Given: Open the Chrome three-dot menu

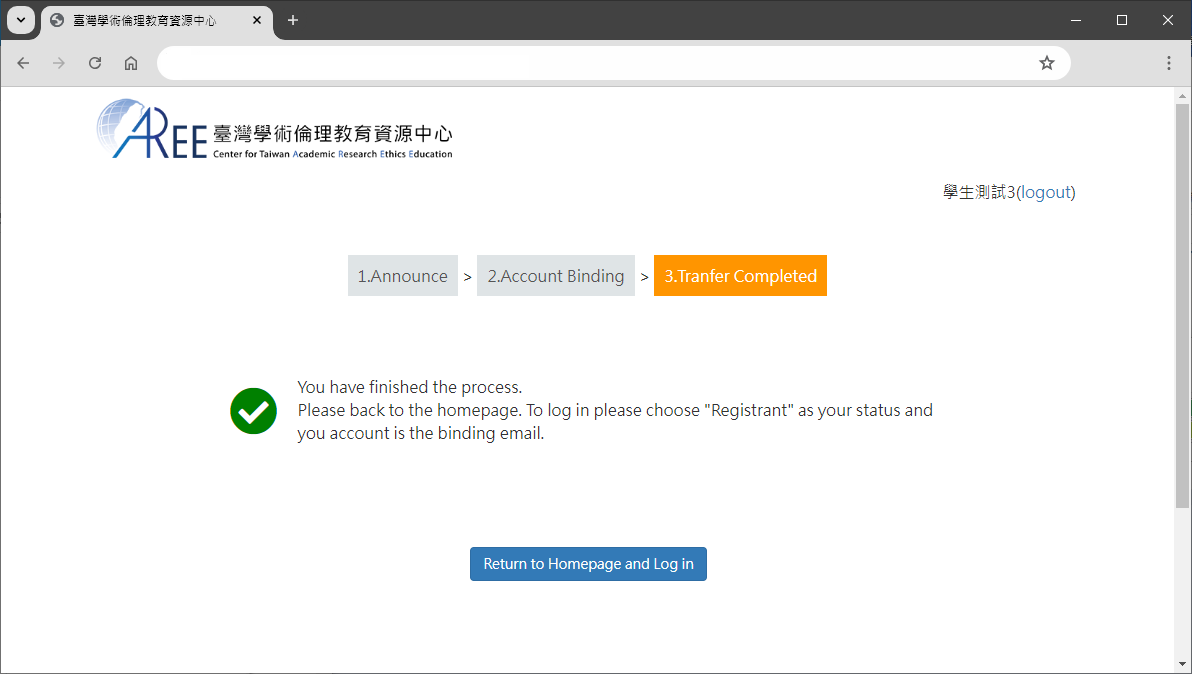Looking at the screenshot, I should [1168, 63].
